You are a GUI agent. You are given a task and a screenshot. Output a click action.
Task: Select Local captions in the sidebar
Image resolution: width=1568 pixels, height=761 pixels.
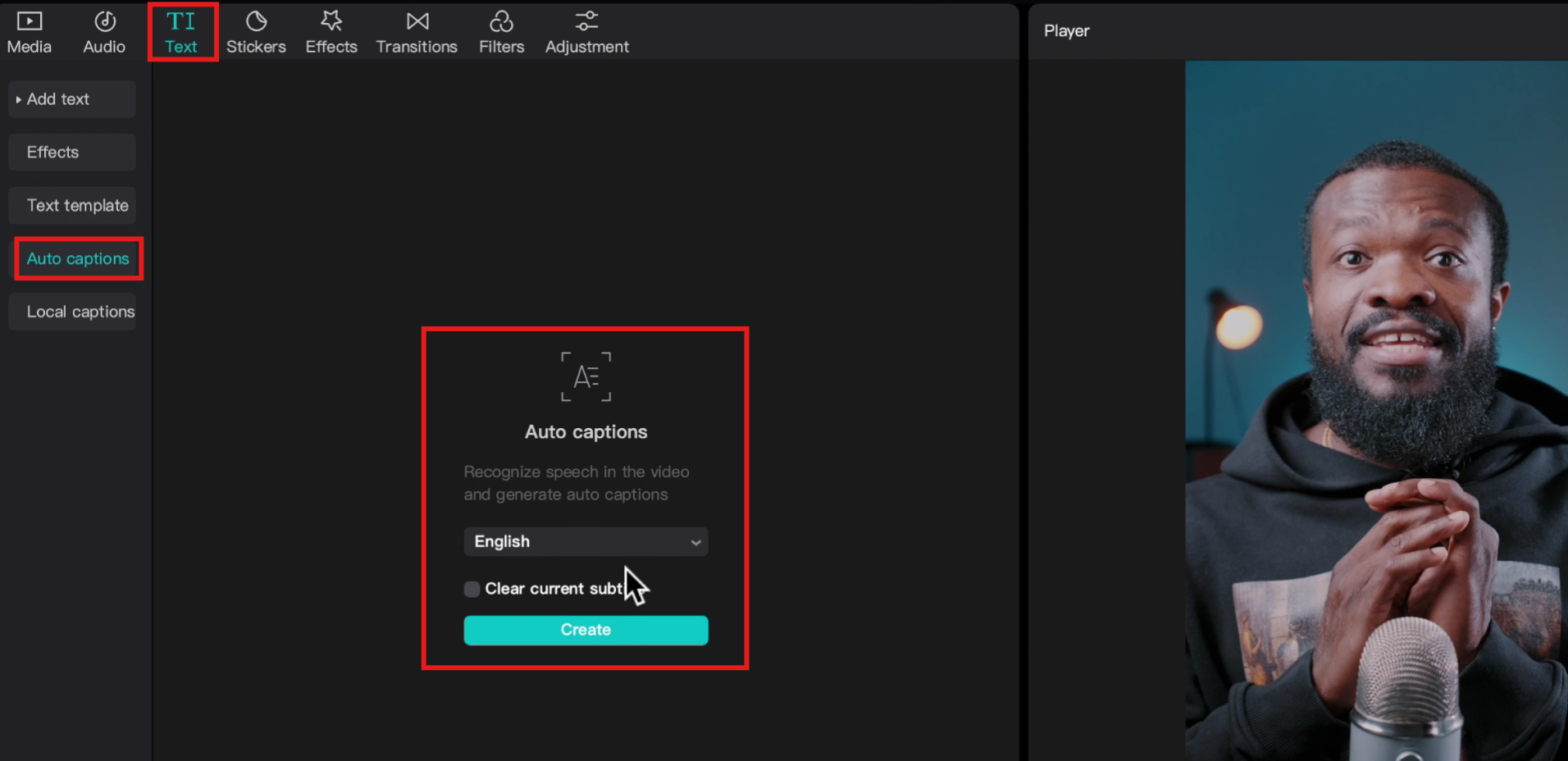click(x=72, y=312)
